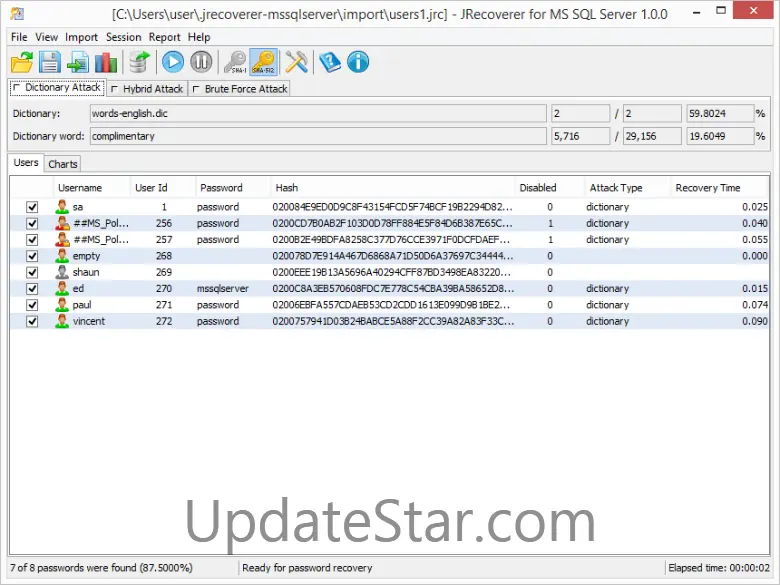Click the Elapsed time status text
Image resolution: width=780 pixels, height=585 pixels.
719,568
